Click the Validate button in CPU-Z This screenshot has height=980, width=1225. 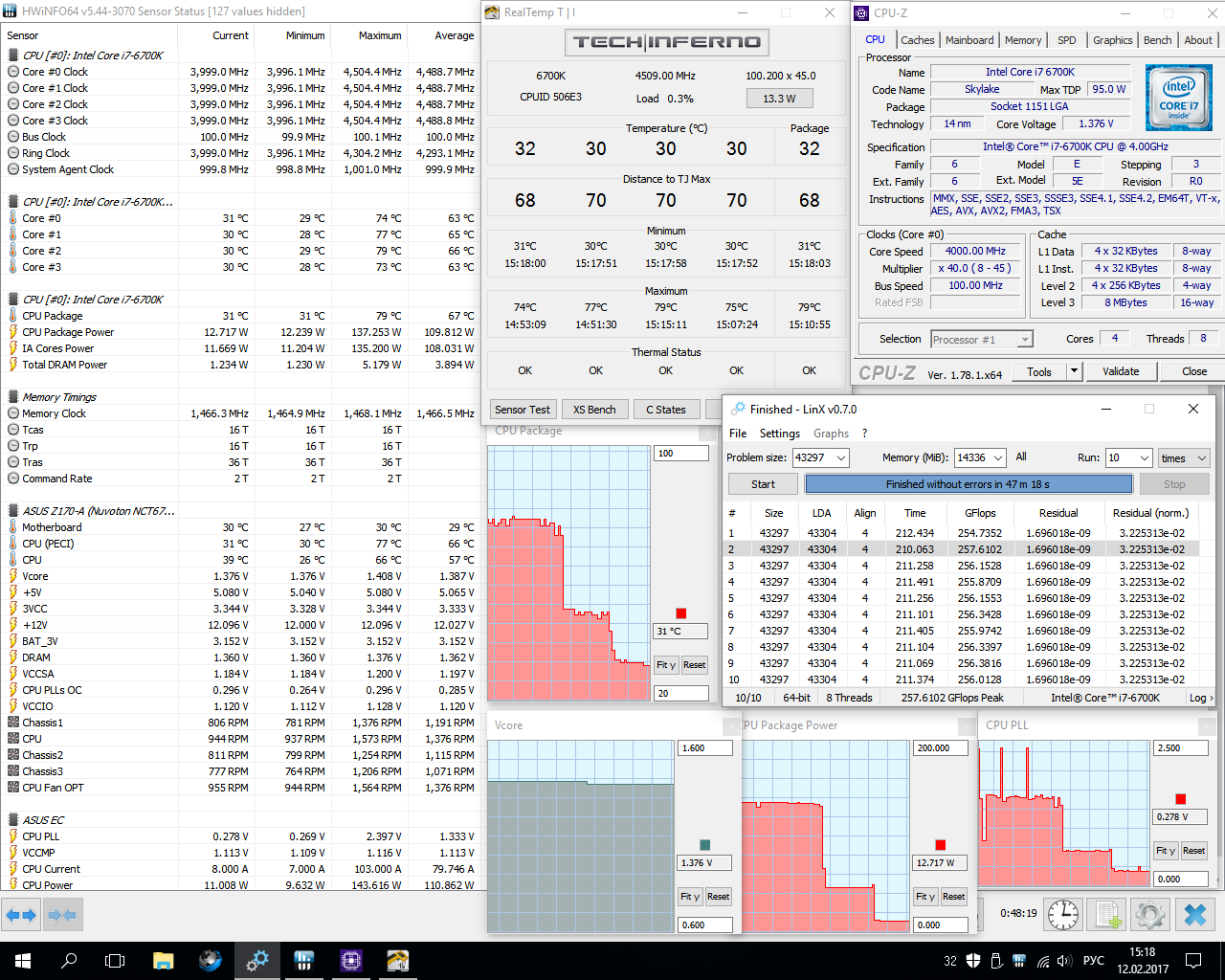(1121, 371)
